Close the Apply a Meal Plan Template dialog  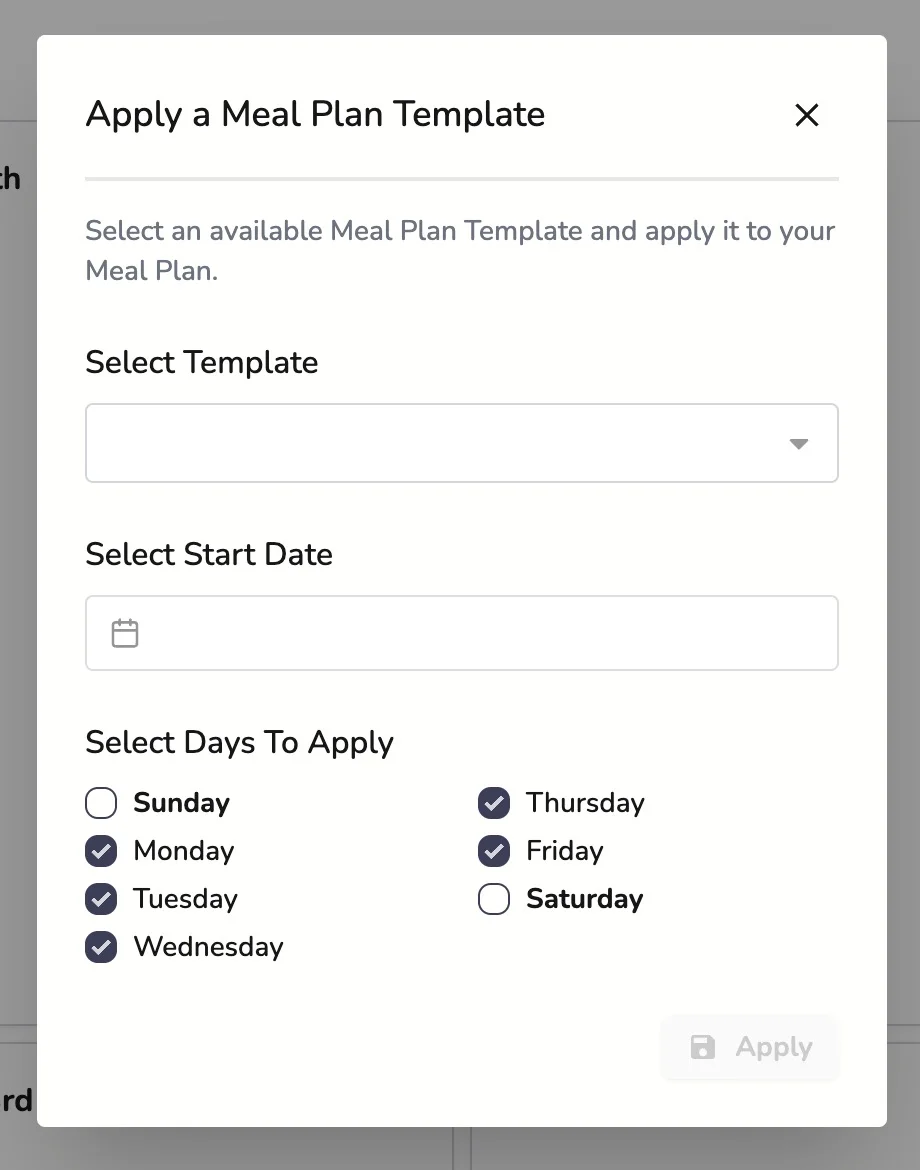click(x=806, y=115)
